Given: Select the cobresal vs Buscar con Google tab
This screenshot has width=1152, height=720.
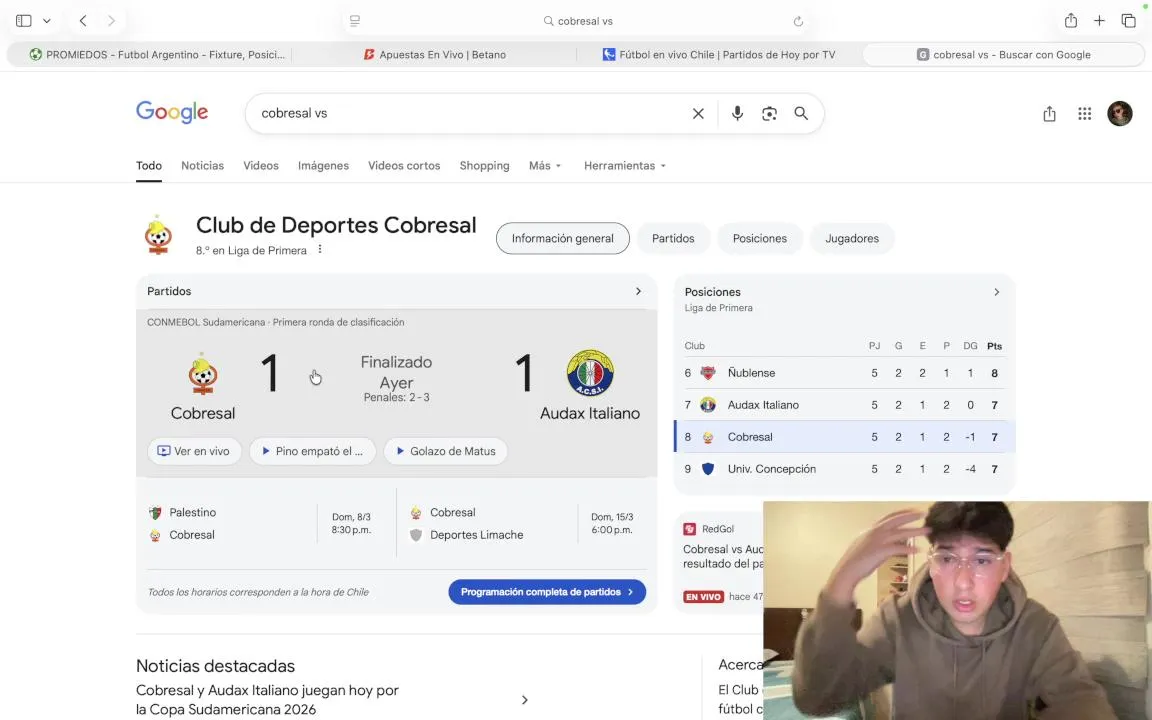Looking at the screenshot, I should [1004, 54].
